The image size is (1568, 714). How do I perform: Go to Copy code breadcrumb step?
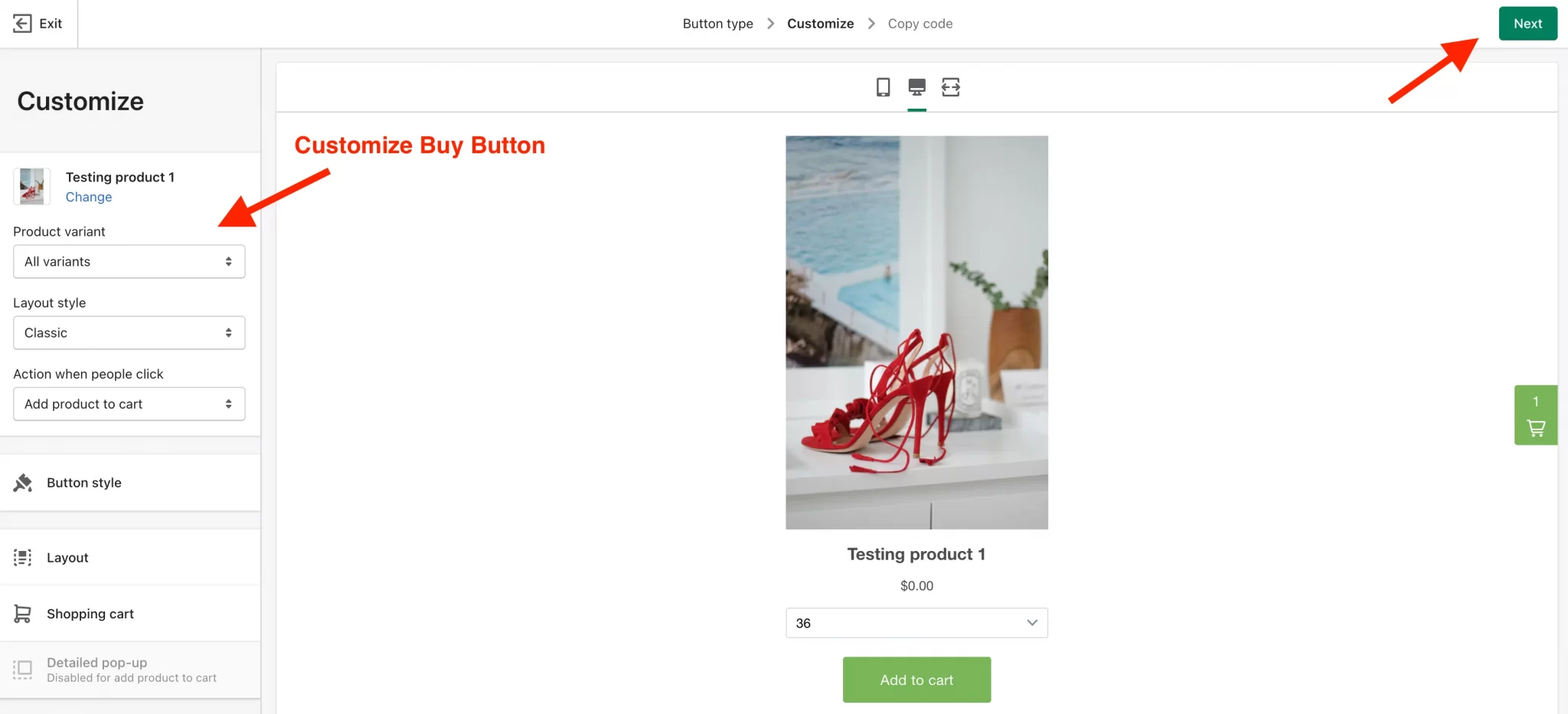tap(920, 24)
